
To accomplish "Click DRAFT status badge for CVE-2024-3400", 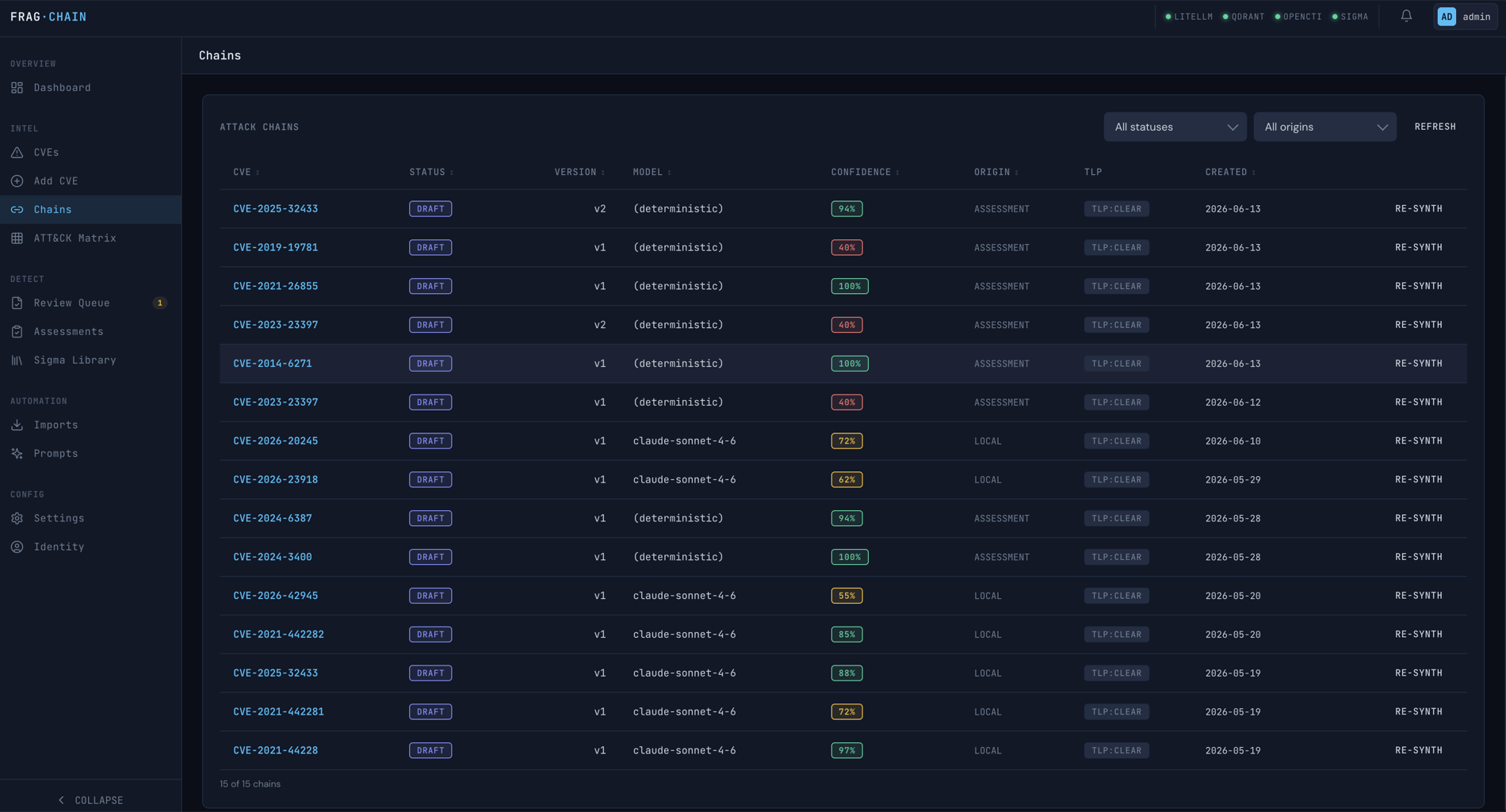I will 430,558.
